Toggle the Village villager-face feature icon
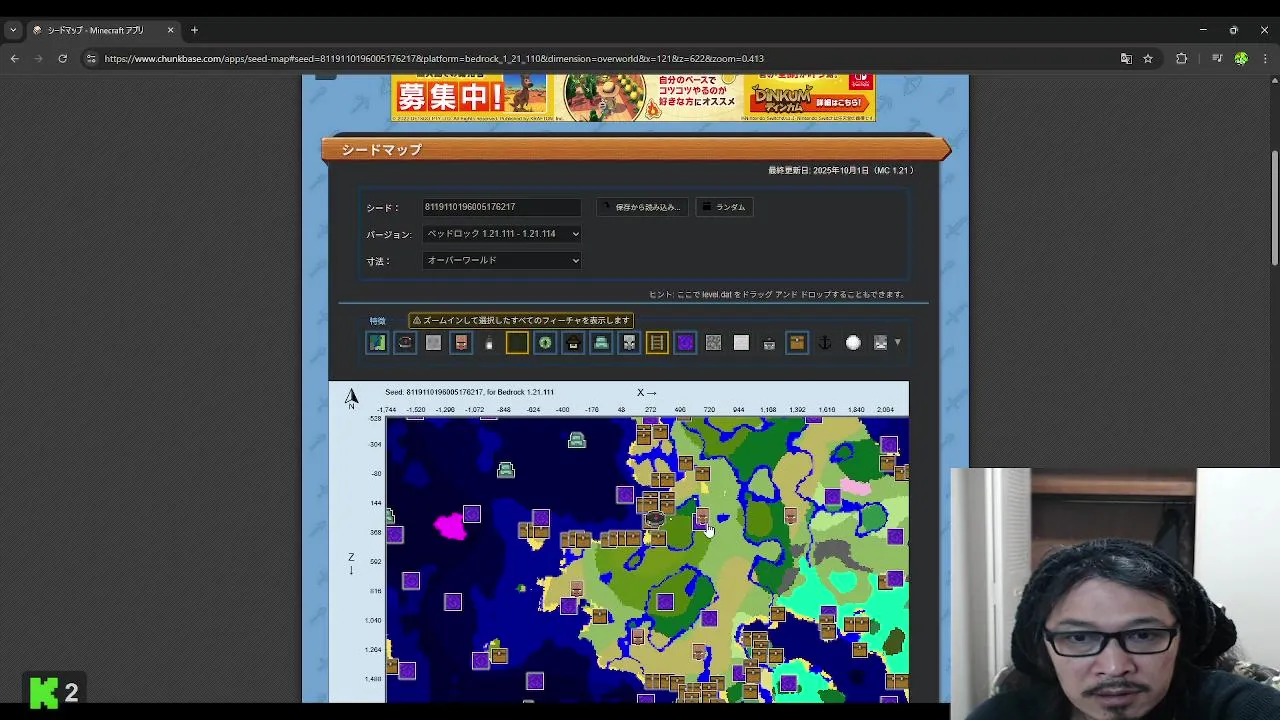 coord(461,343)
